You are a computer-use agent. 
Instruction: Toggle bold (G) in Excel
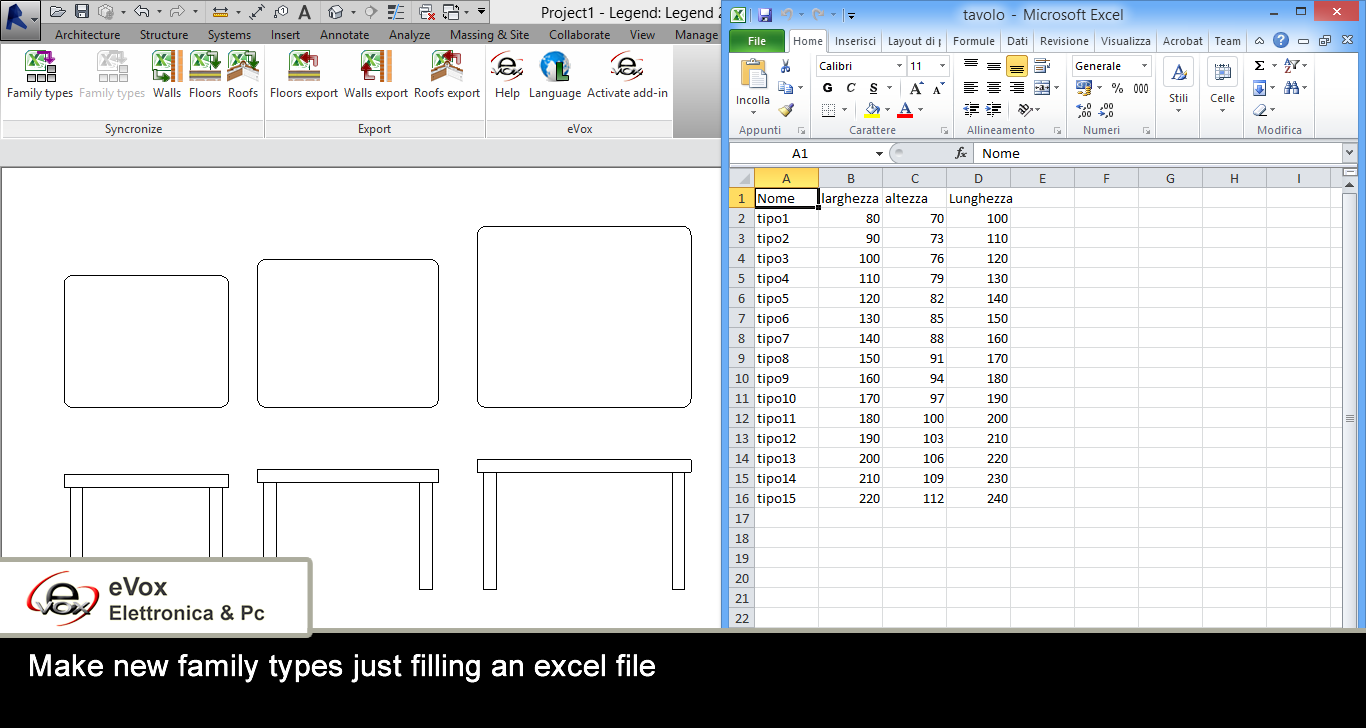click(827, 88)
